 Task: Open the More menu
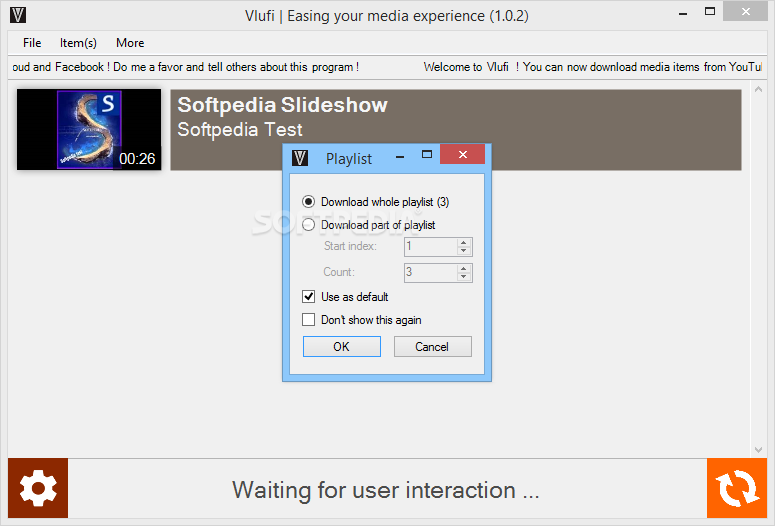click(x=130, y=43)
